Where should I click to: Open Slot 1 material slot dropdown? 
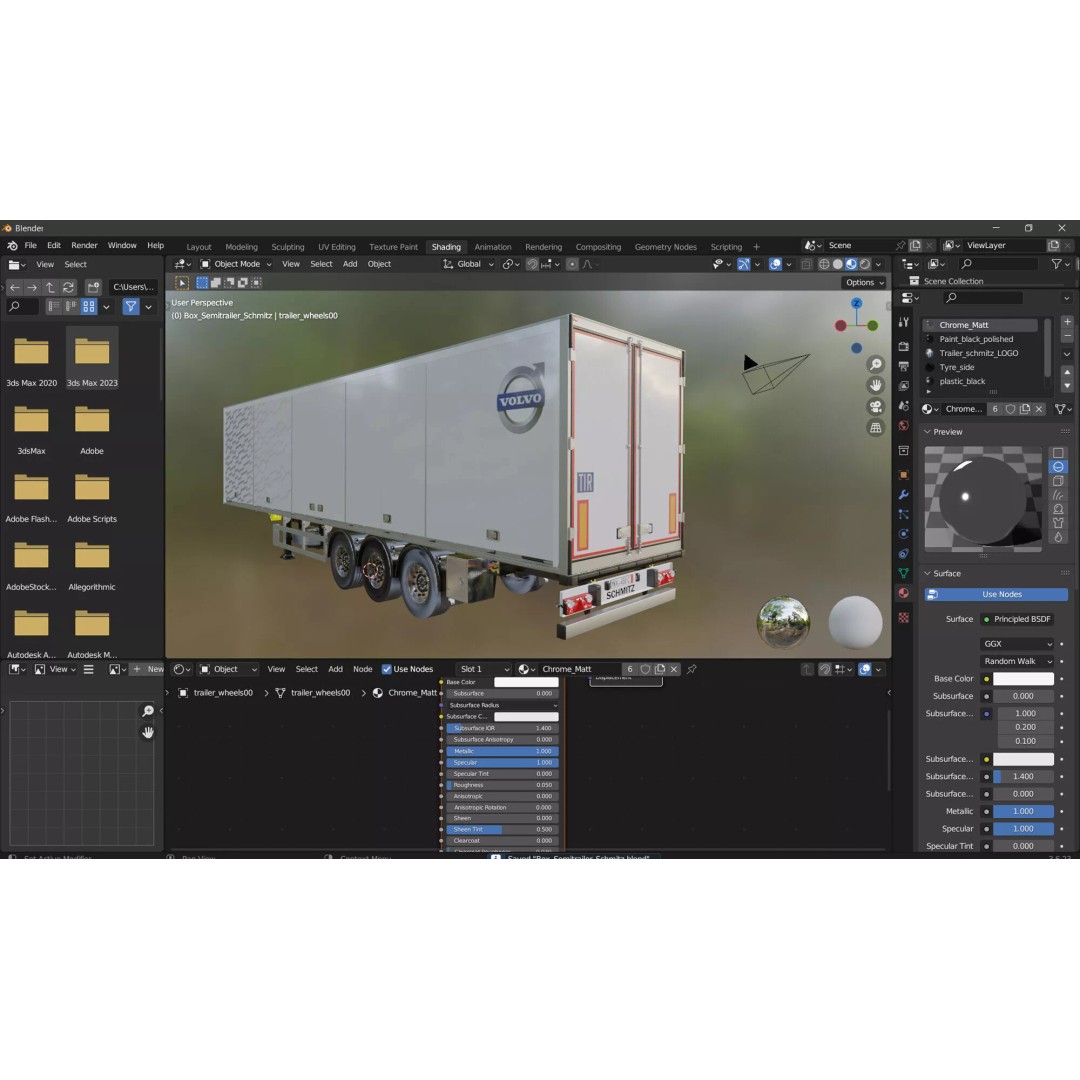pyautogui.click(x=484, y=669)
